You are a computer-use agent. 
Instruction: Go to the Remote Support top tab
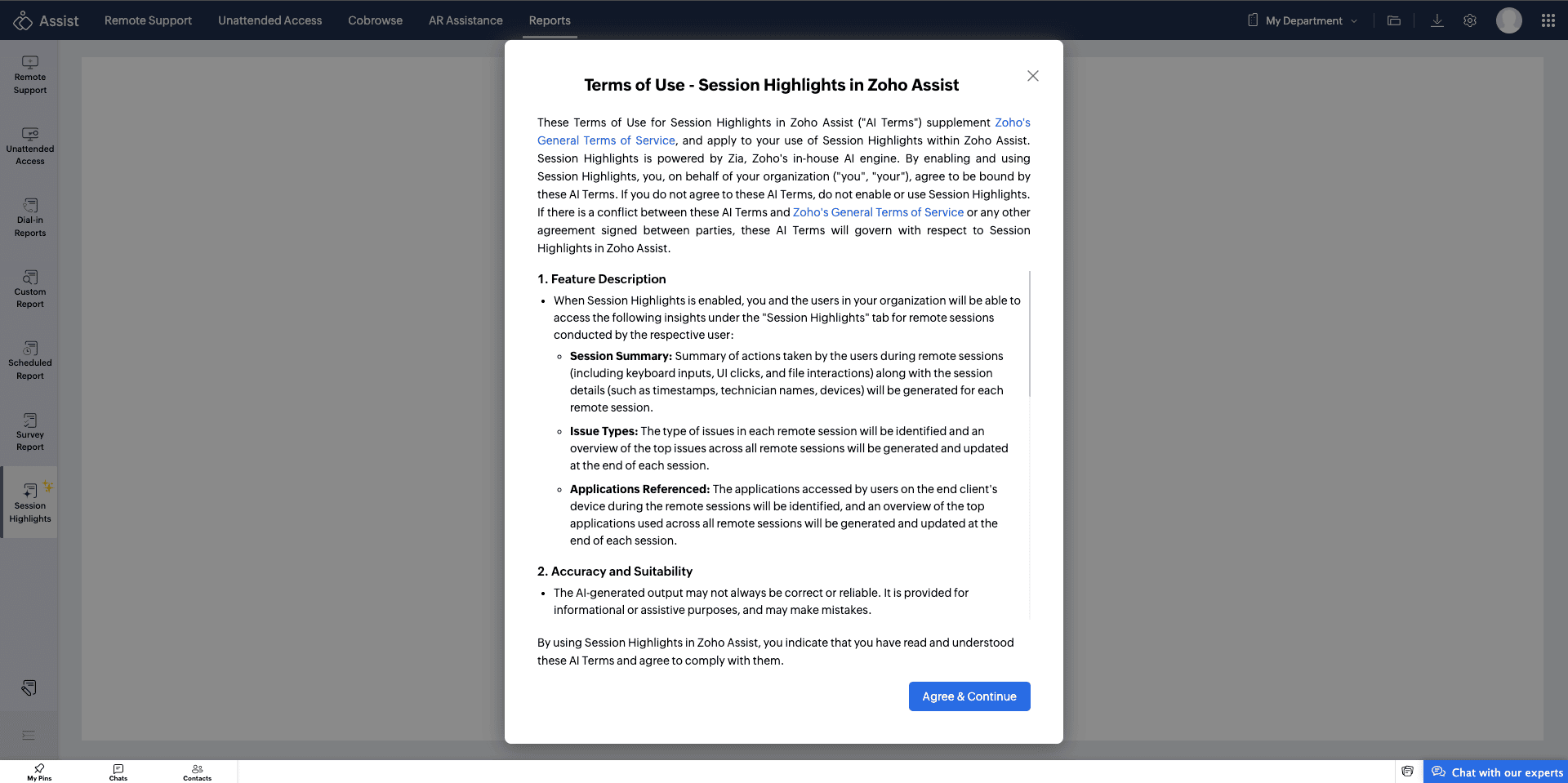(148, 20)
